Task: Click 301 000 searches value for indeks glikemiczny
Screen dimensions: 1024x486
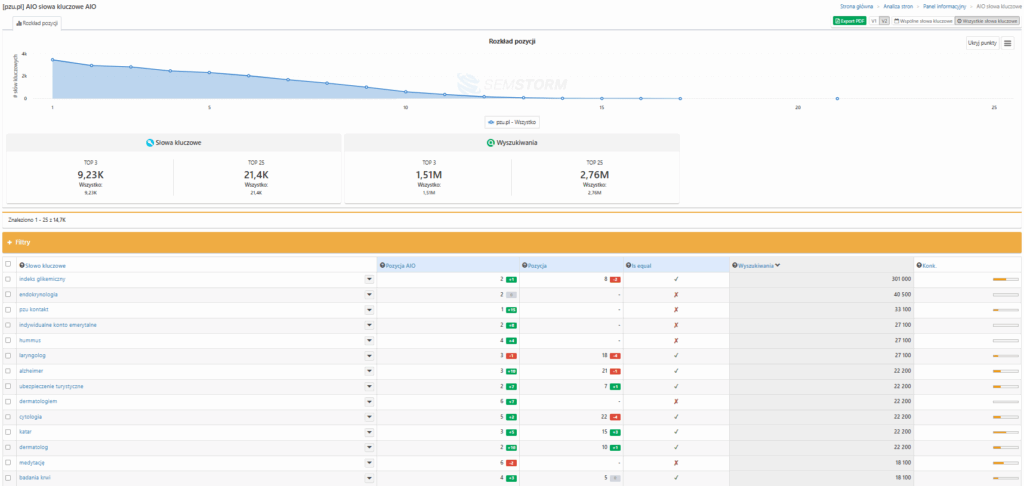Action: click(901, 280)
